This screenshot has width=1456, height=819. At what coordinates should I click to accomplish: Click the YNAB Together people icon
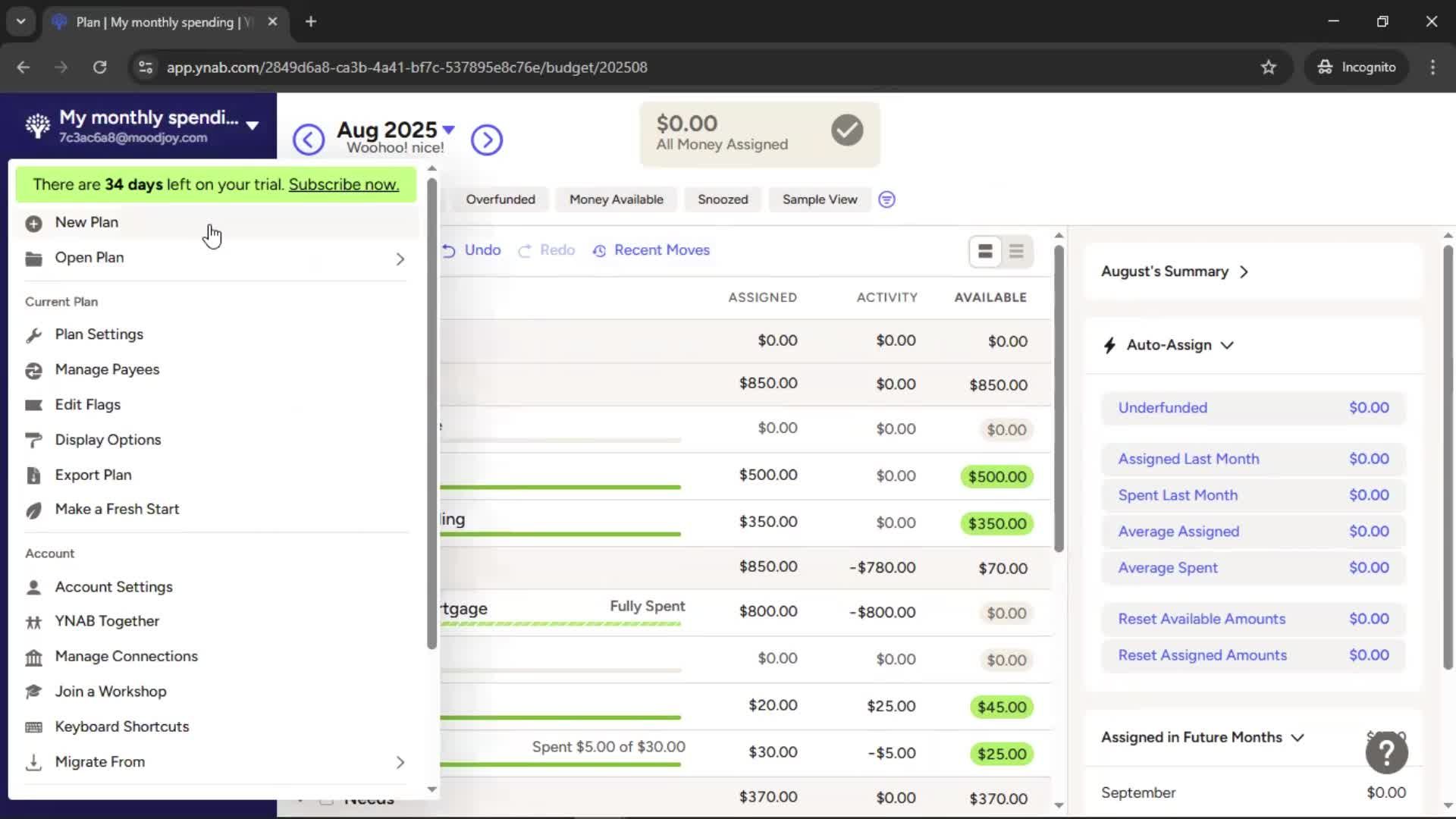33,622
